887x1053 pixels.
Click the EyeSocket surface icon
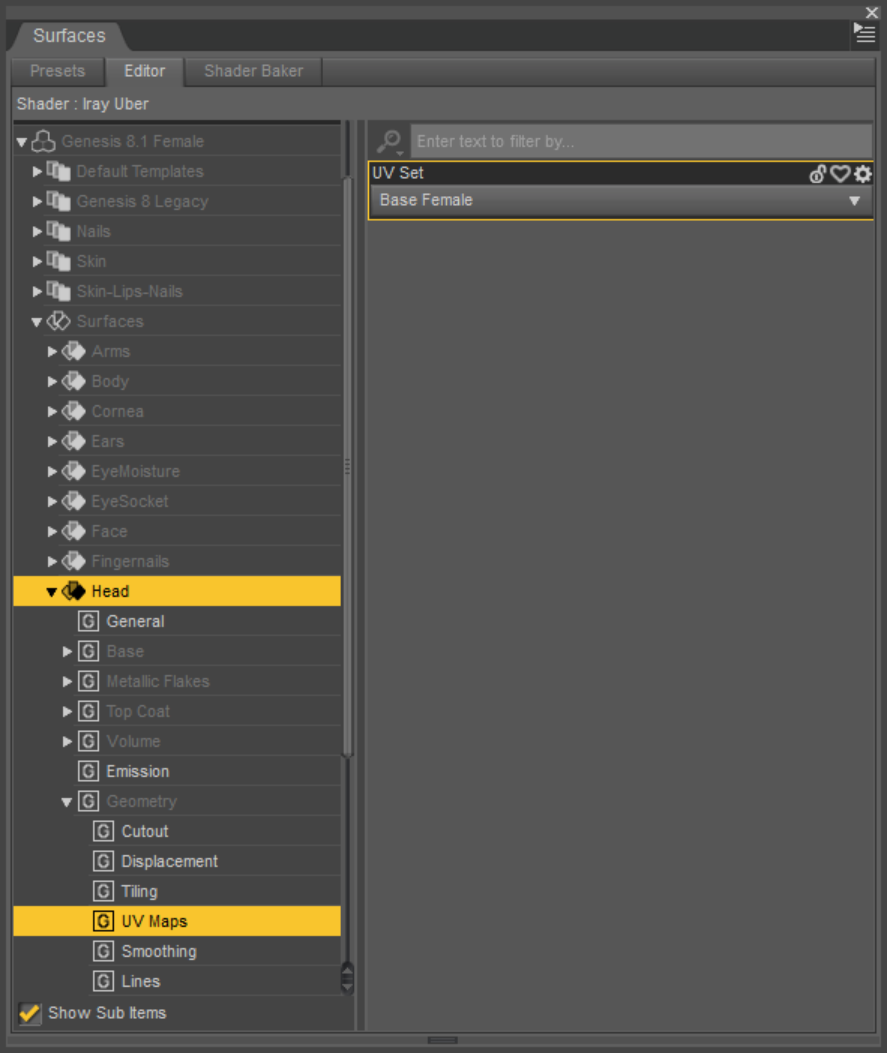[74, 502]
